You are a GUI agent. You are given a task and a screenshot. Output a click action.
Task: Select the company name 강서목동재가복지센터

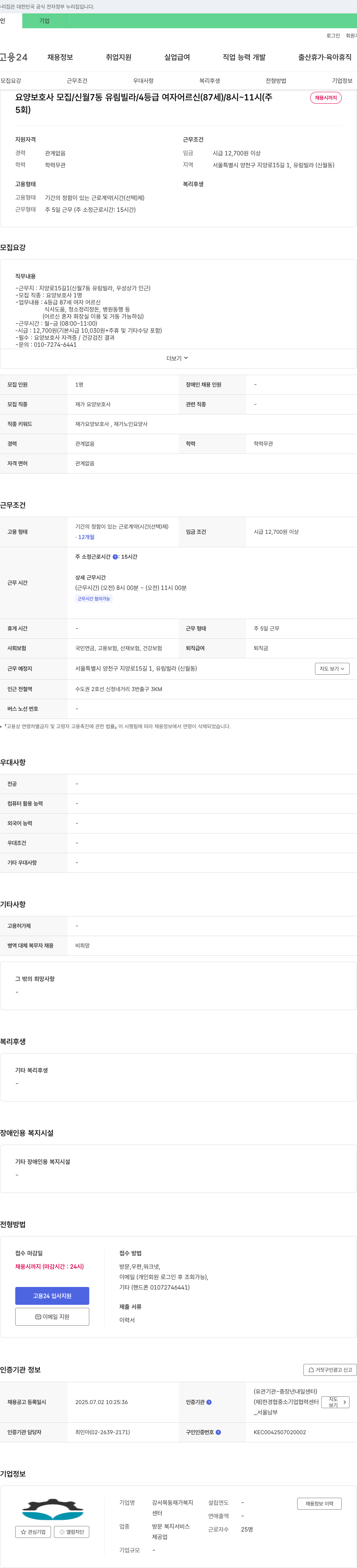(173, 1508)
